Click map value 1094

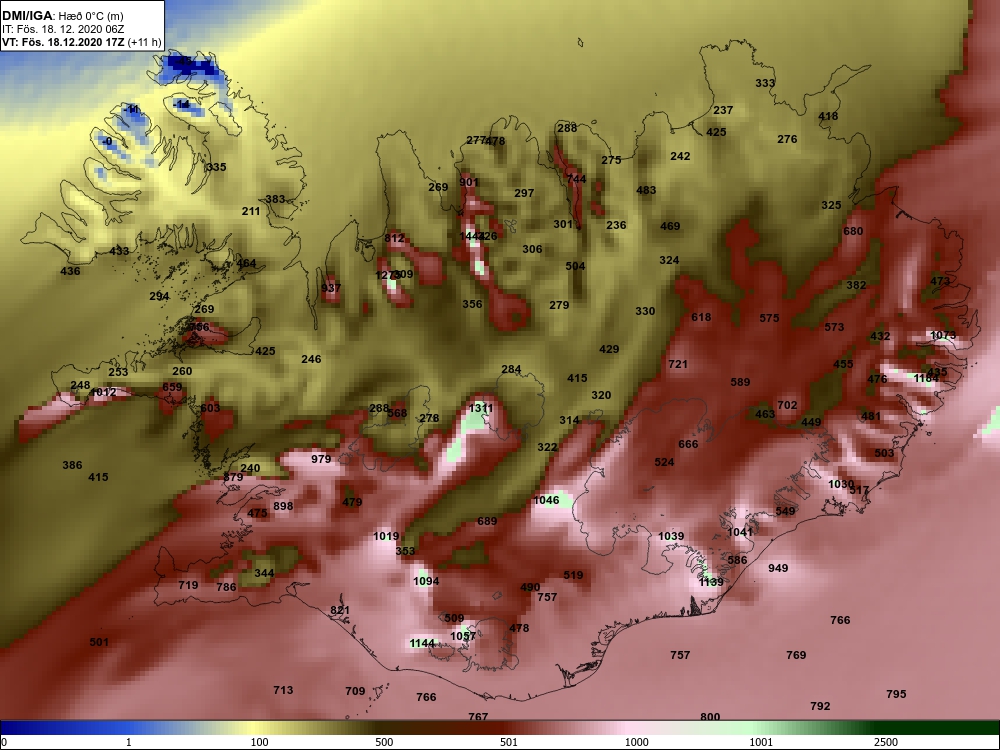coord(426,581)
